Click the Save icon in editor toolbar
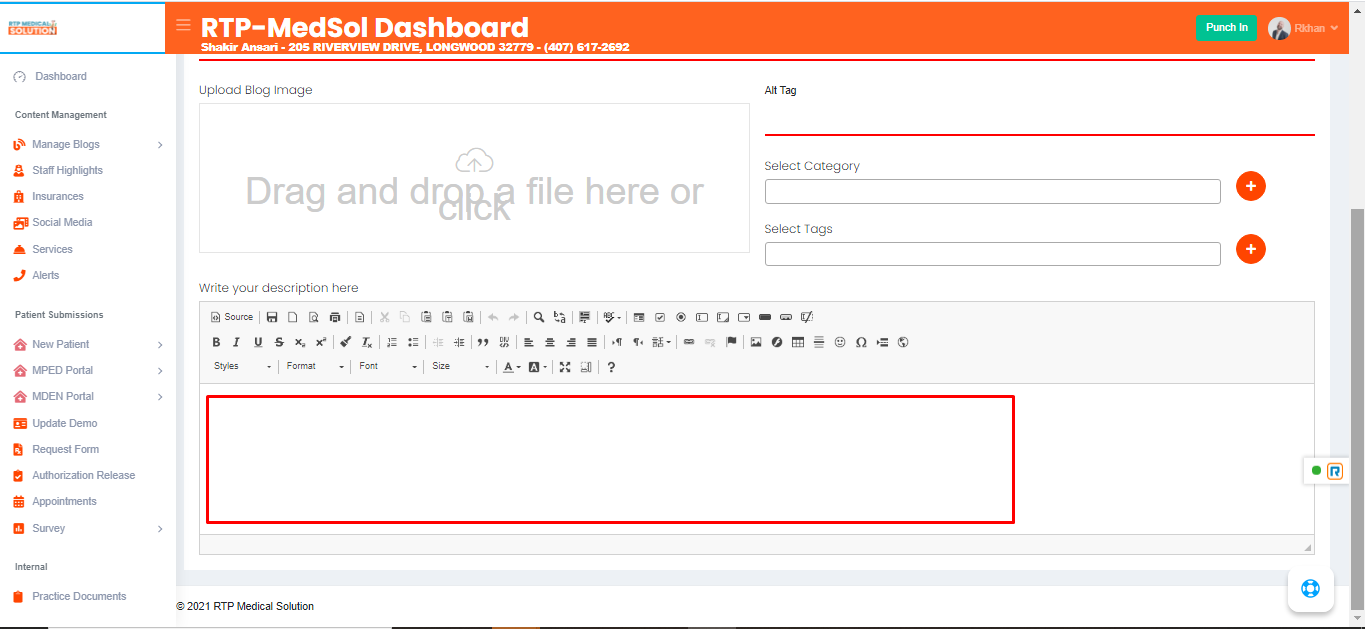This screenshot has height=629, width=1365. (x=272, y=317)
